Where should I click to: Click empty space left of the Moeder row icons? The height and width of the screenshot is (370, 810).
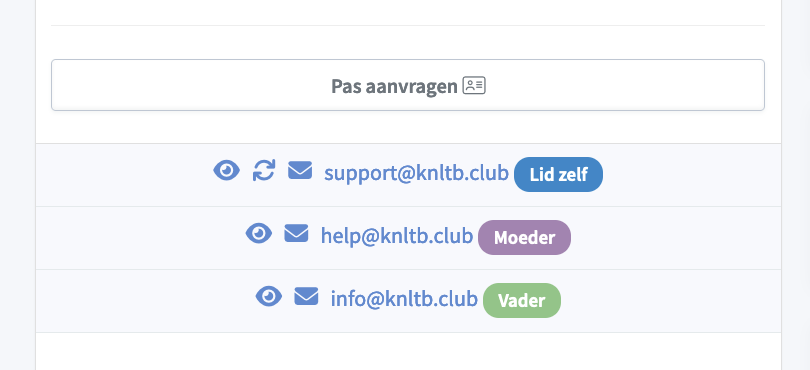[139, 238]
